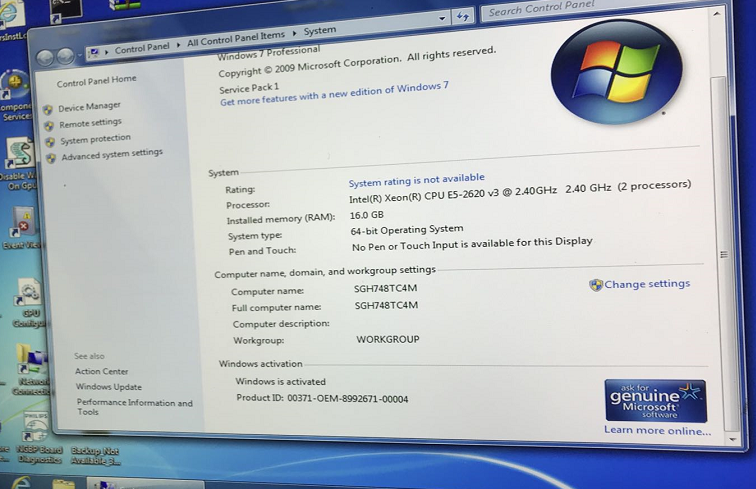Select 'Control Panel' breadcrumb in address bar
This screenshot has height=489, width=756.
(144, 48)
